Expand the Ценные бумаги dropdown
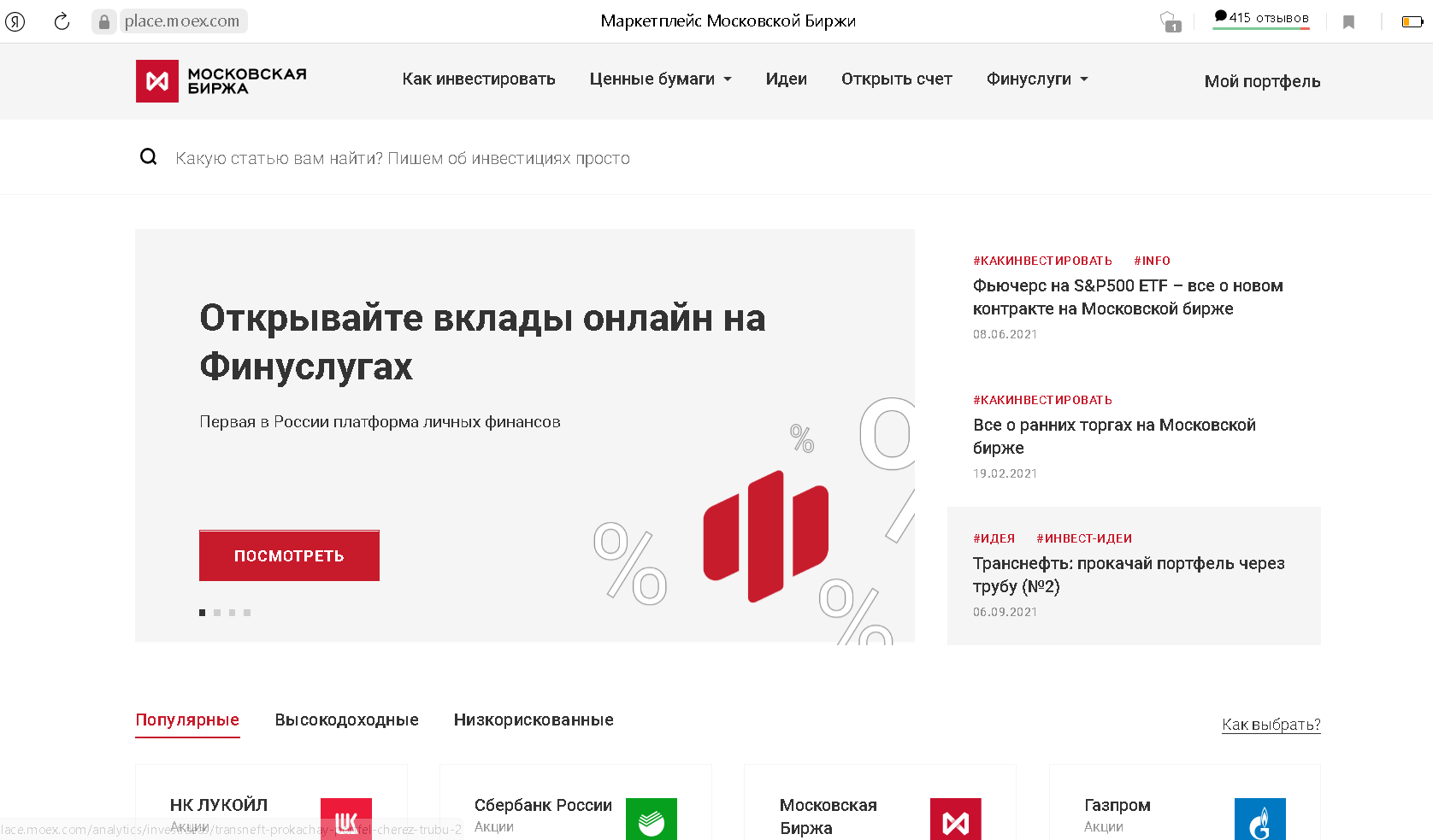Viewport: 1433px width, 840px height. [x=660, y=79]
